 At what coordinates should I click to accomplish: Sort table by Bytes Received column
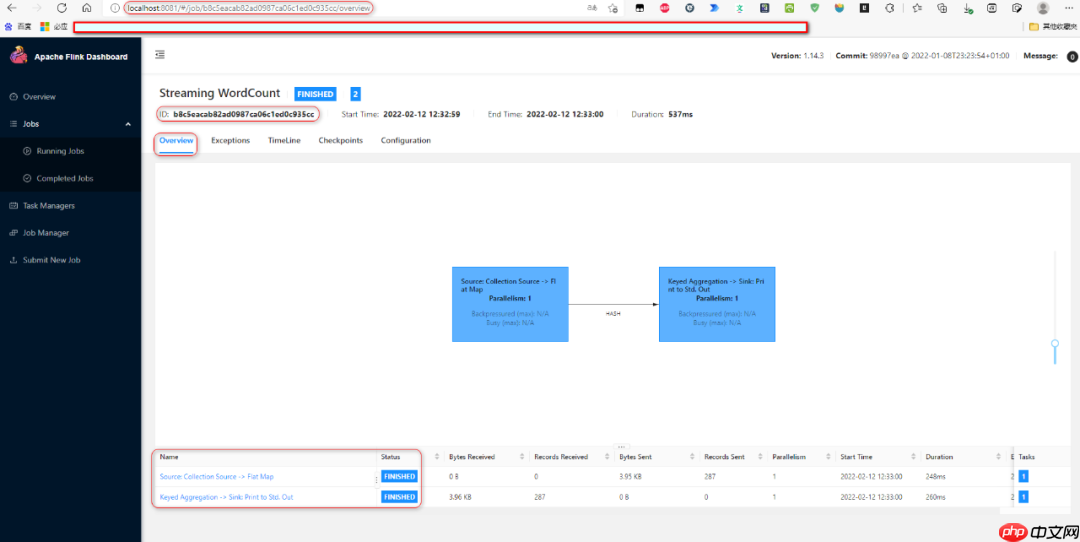[523, 457]
